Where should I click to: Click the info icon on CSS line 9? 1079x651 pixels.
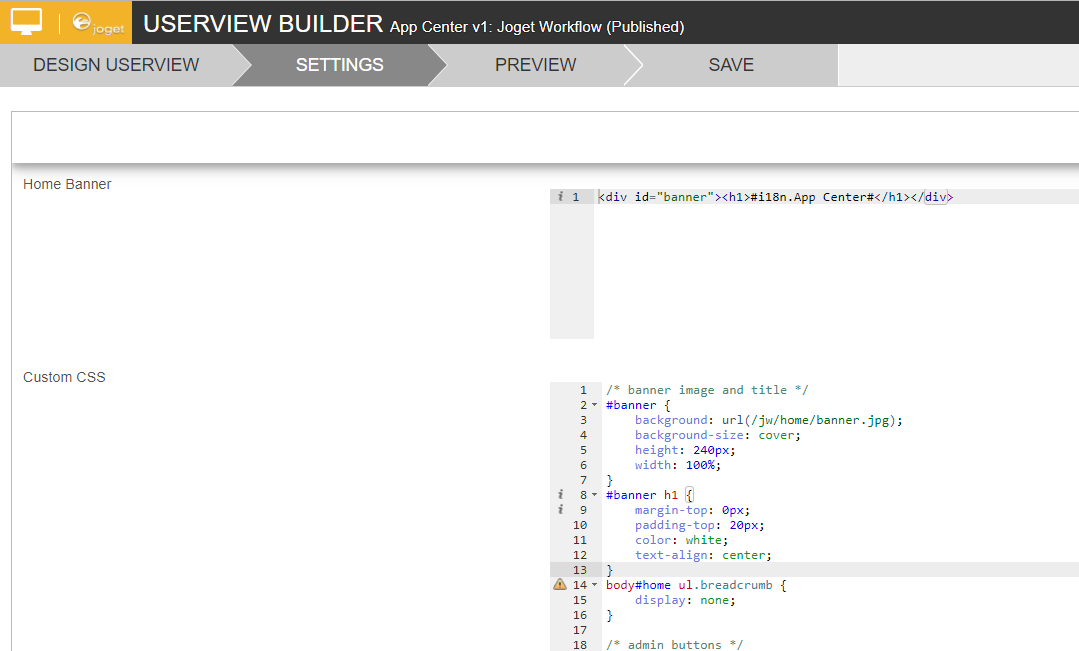(561, 510)
